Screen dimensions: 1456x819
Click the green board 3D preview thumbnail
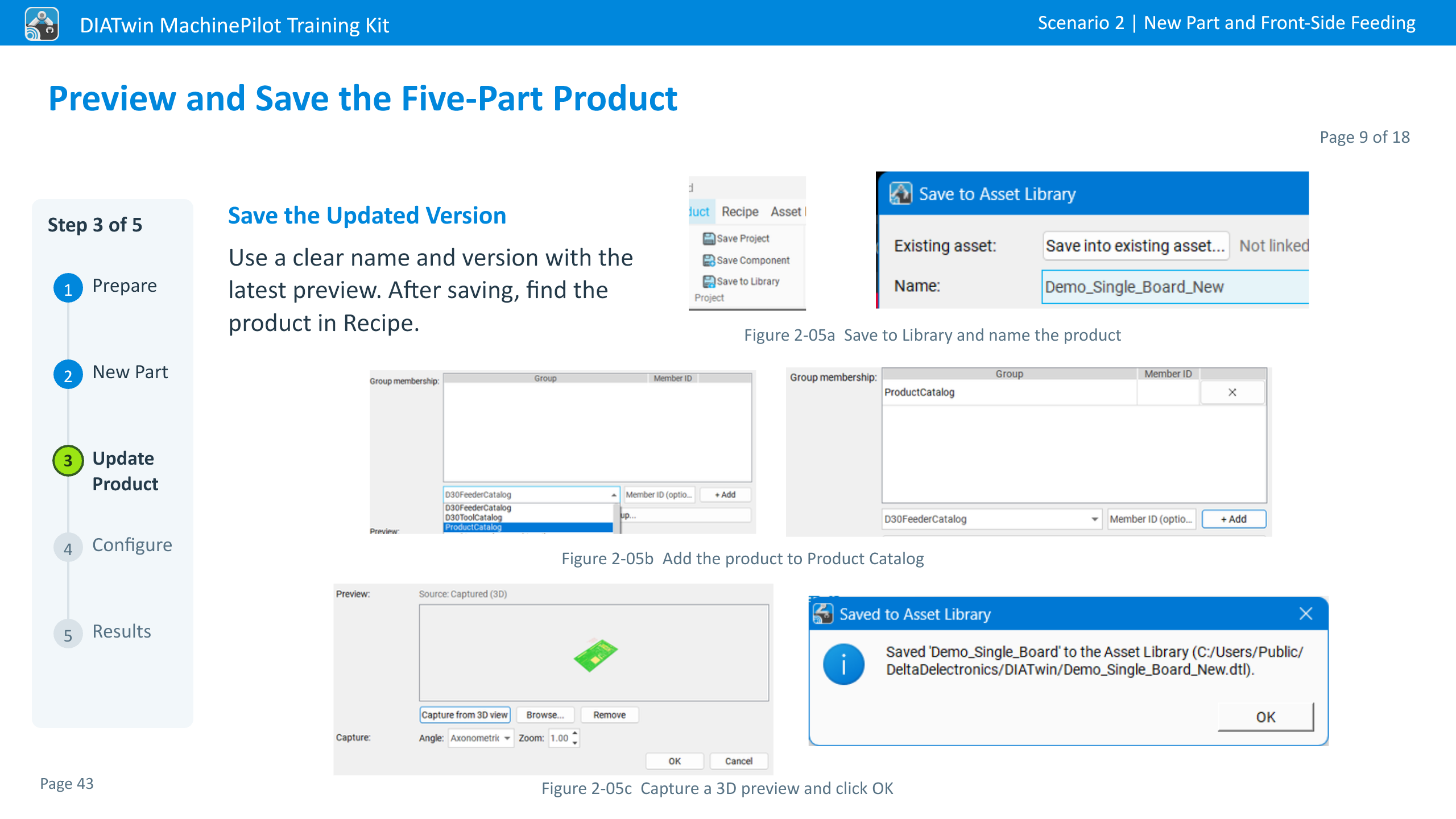pos(595,655)
